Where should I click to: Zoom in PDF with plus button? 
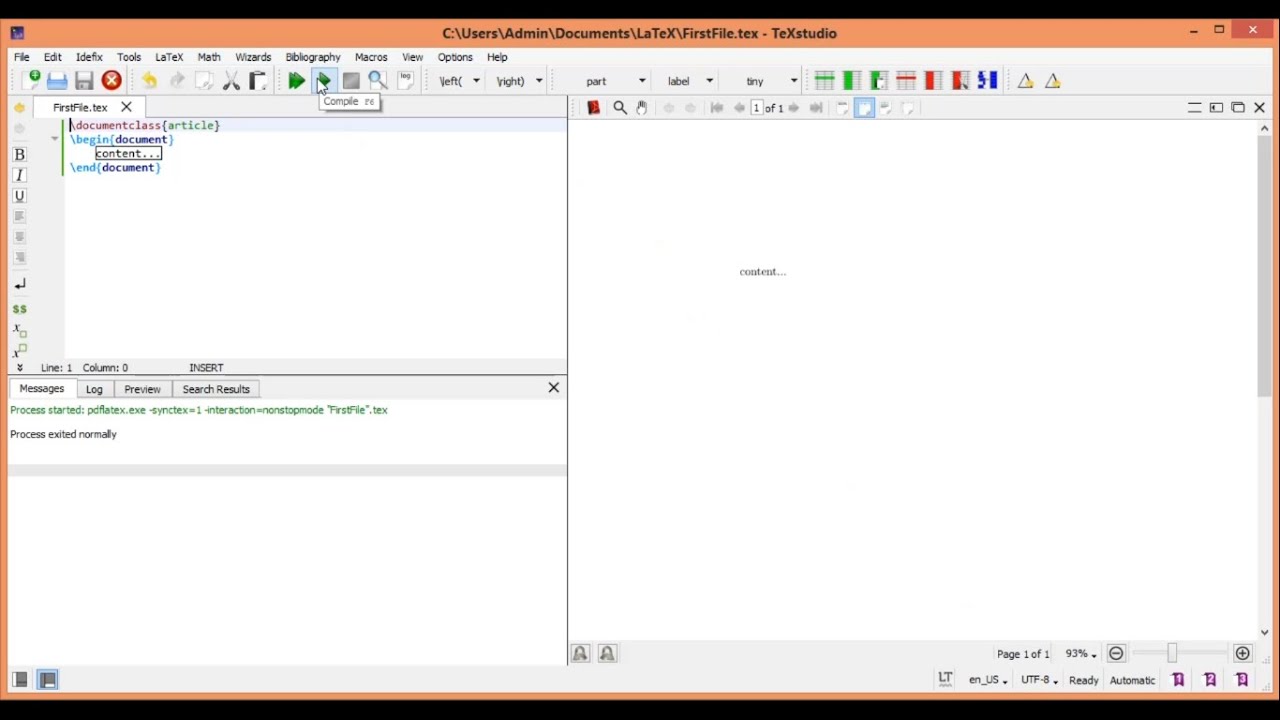click(x=1242, y=653)
